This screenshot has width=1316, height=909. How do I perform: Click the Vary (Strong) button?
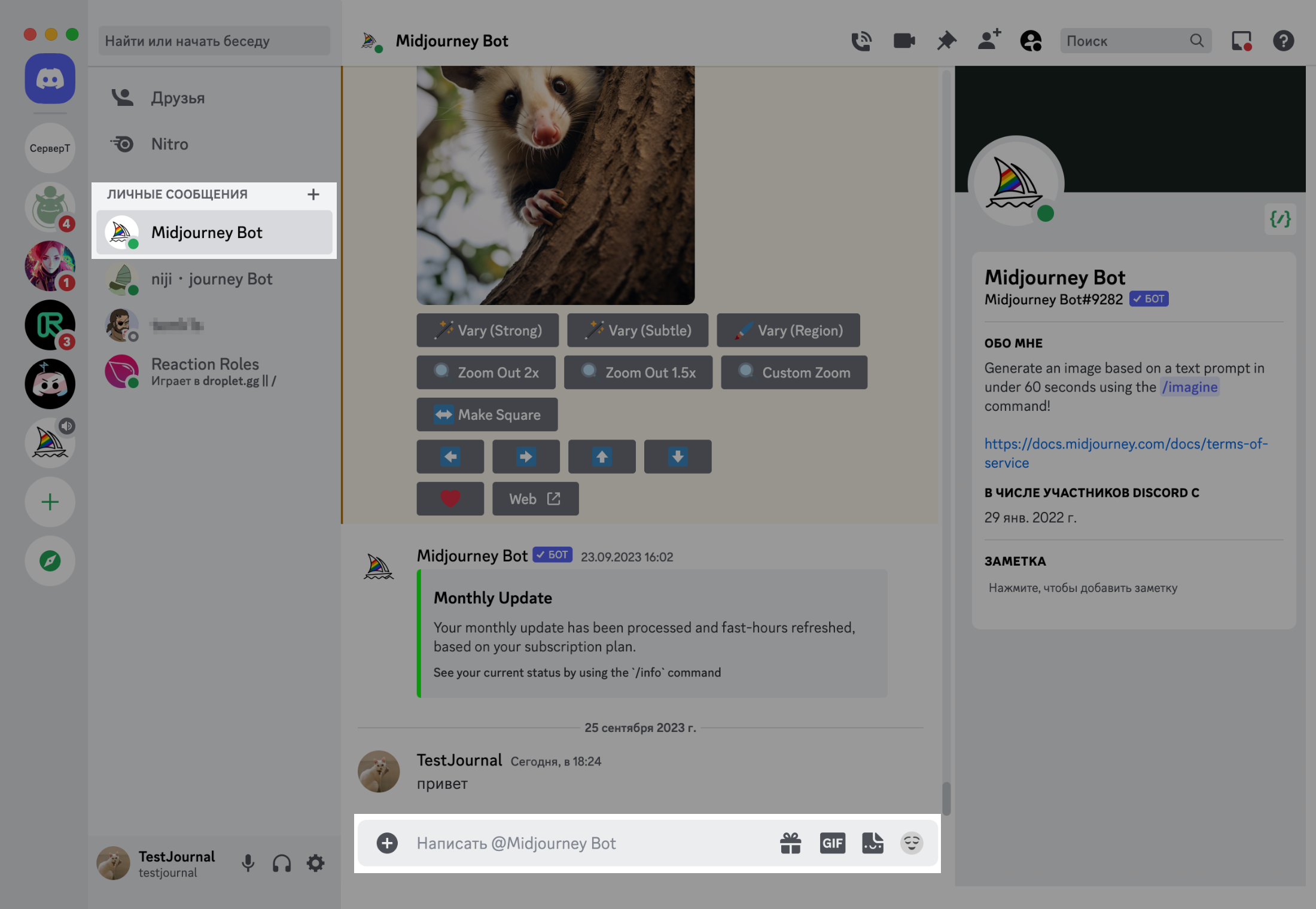pyautogui.click(x=488, y=330)
